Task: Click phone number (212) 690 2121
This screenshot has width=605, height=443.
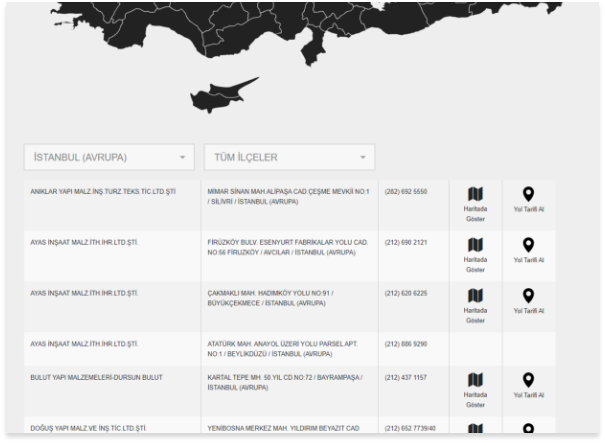Action: pyautogui.click(x=406, y=242)
